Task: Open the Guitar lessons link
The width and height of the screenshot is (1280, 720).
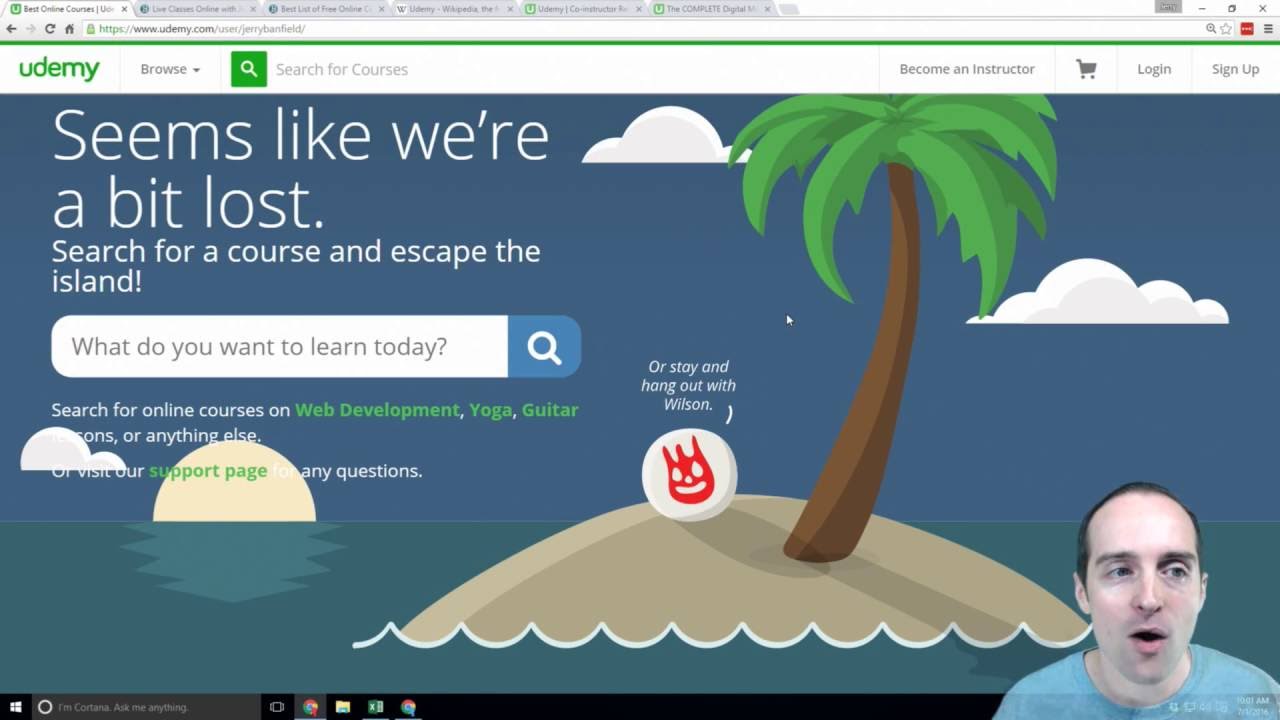Action: click(550, 410)
